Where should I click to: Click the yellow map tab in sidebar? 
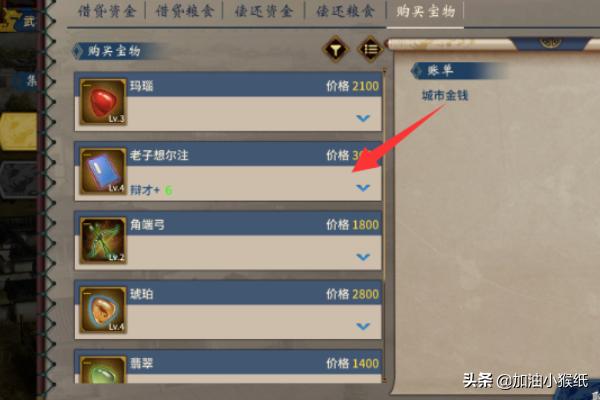tap(19, 131)
